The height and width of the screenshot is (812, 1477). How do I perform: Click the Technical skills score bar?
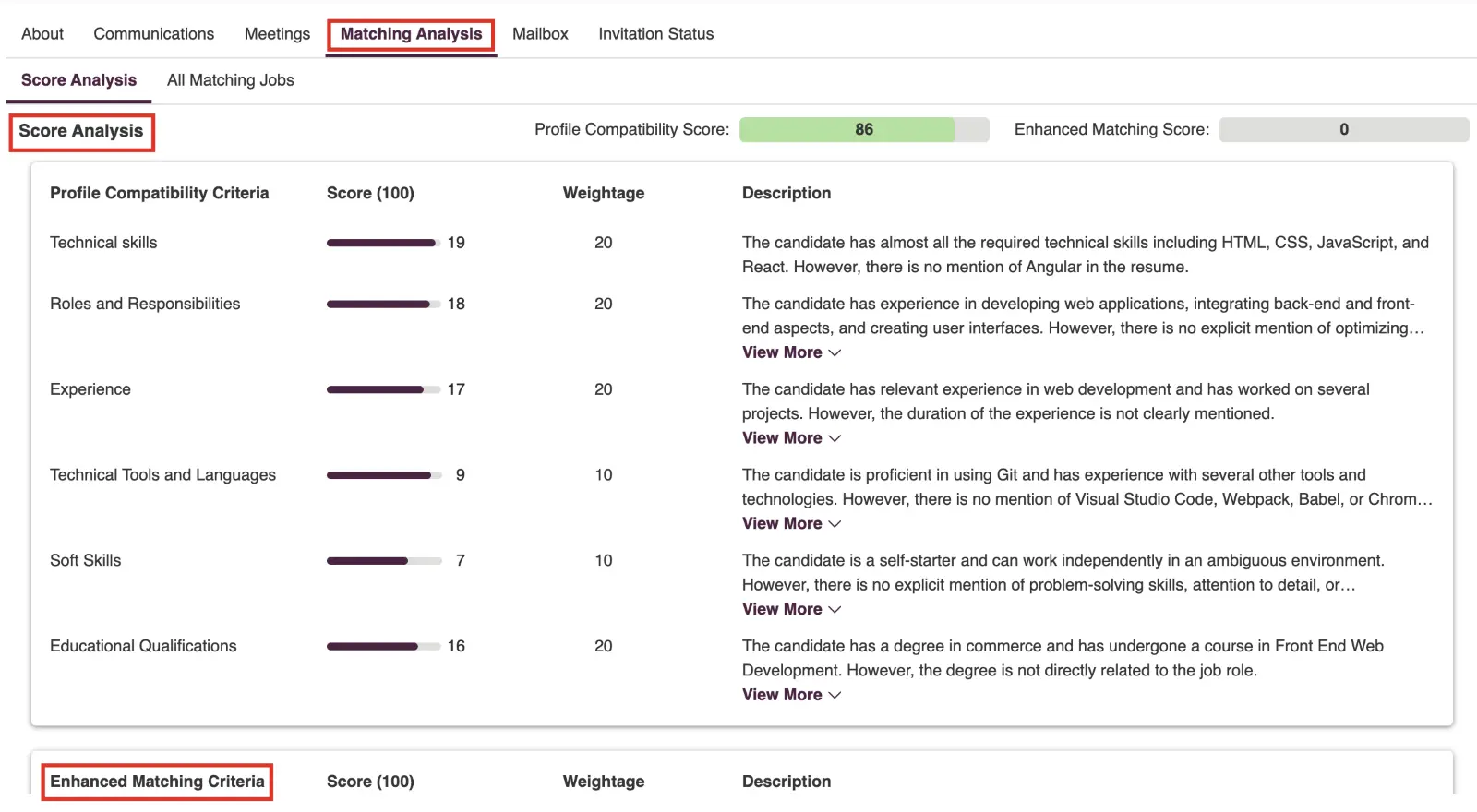coord(383,243)
